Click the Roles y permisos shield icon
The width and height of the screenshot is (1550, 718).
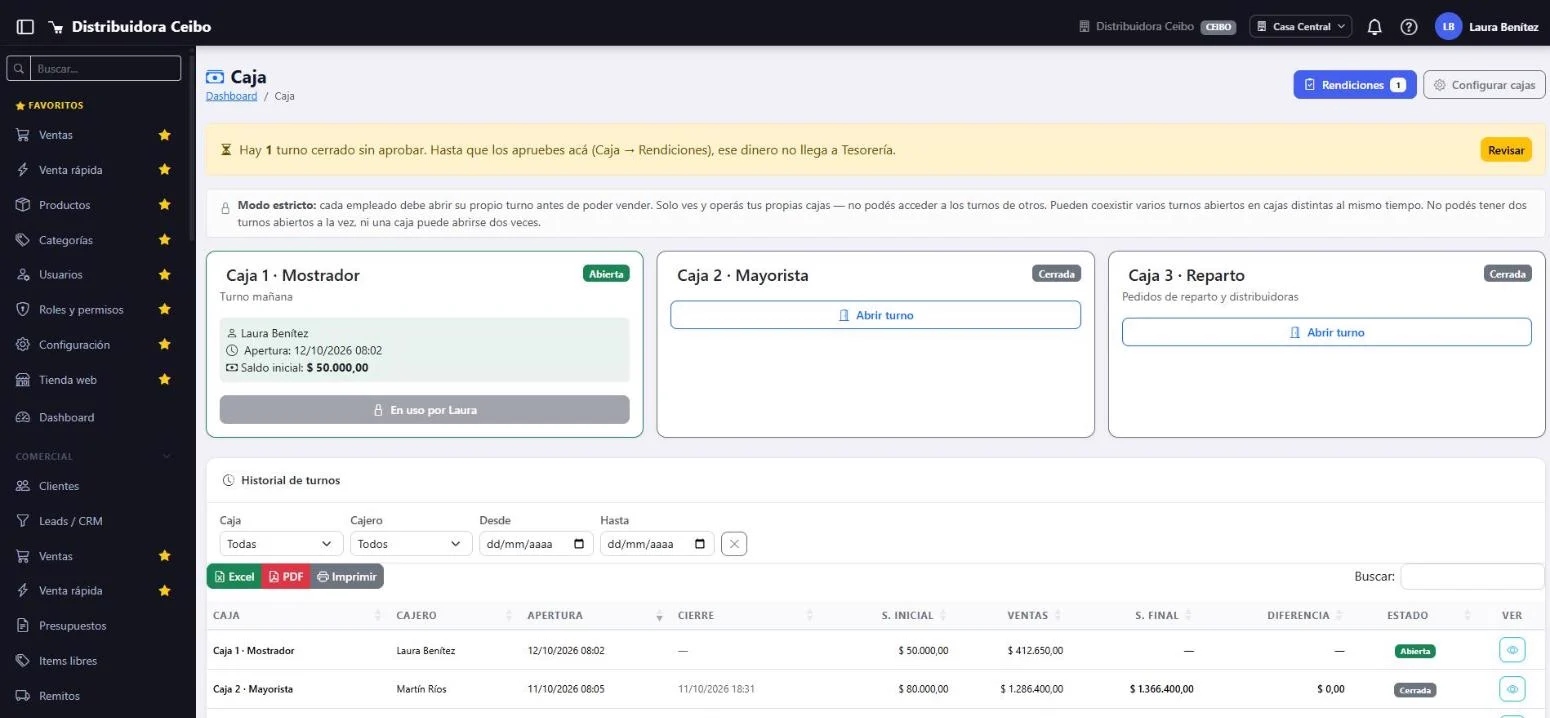[x=23, y=310]
